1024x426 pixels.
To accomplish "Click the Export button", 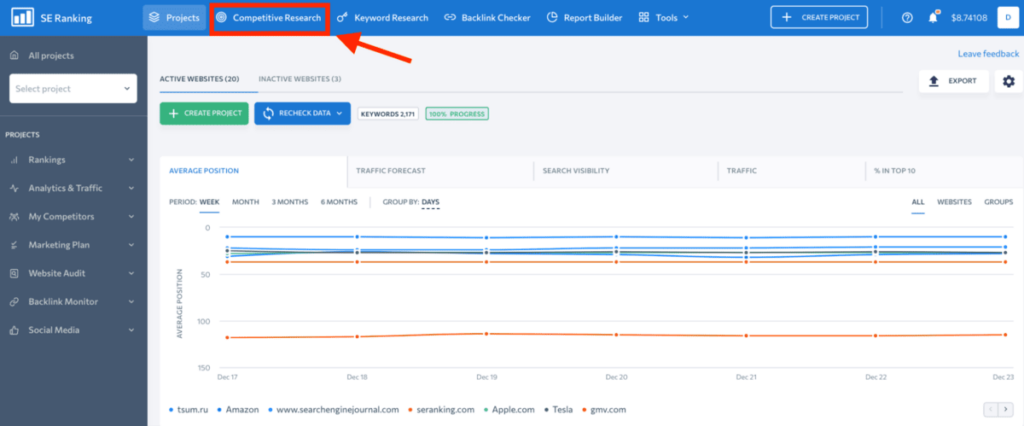I will 953,81.
